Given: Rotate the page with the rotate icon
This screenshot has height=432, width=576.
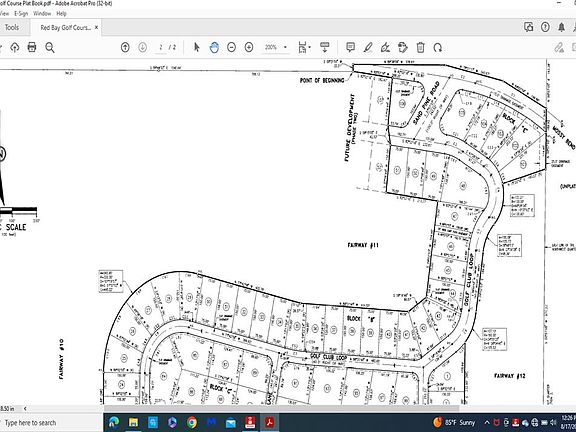Looking at the screenshot, I should coord(438,47).
